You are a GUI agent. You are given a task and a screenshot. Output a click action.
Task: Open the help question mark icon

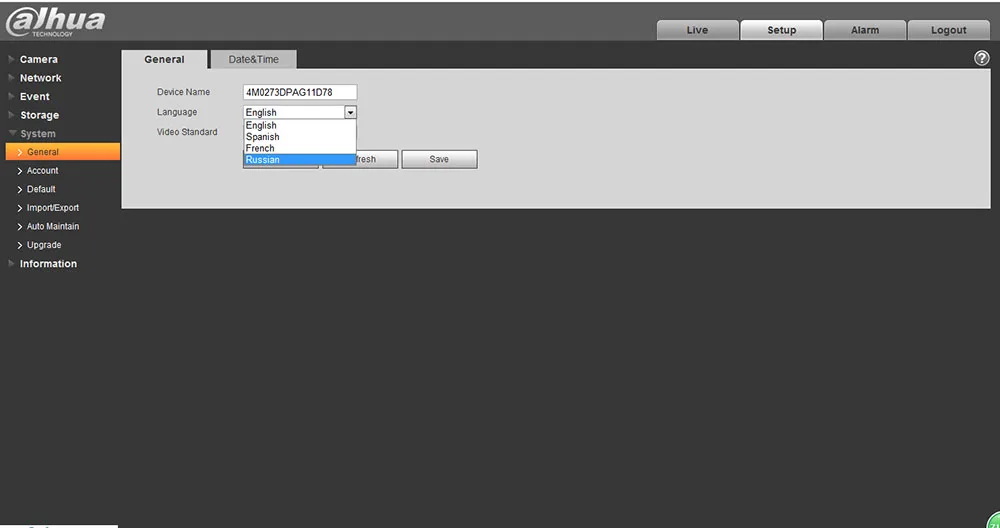[x=982, y=58]
